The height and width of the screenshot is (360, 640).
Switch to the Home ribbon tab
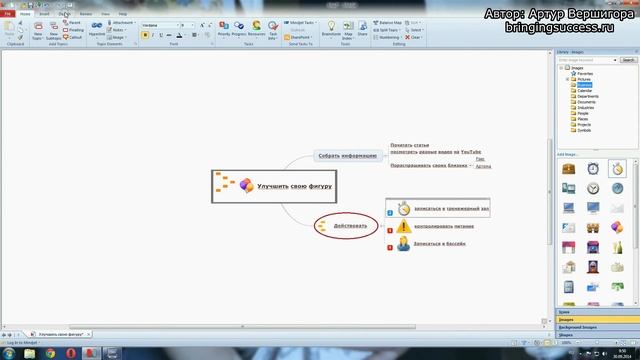(25, 14)
